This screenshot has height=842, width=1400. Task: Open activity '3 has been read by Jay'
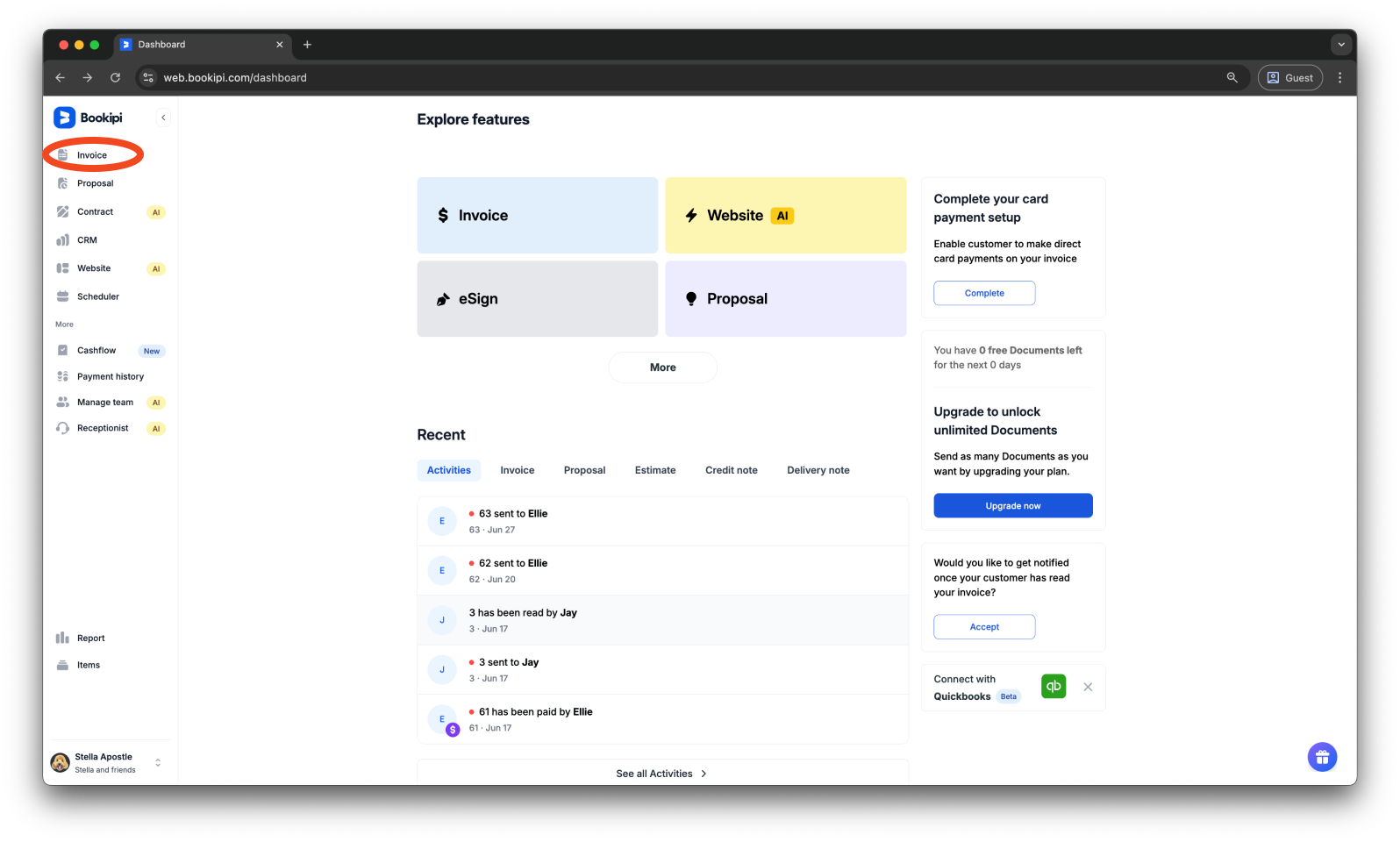pyautogui.click(x=662, y=620)
